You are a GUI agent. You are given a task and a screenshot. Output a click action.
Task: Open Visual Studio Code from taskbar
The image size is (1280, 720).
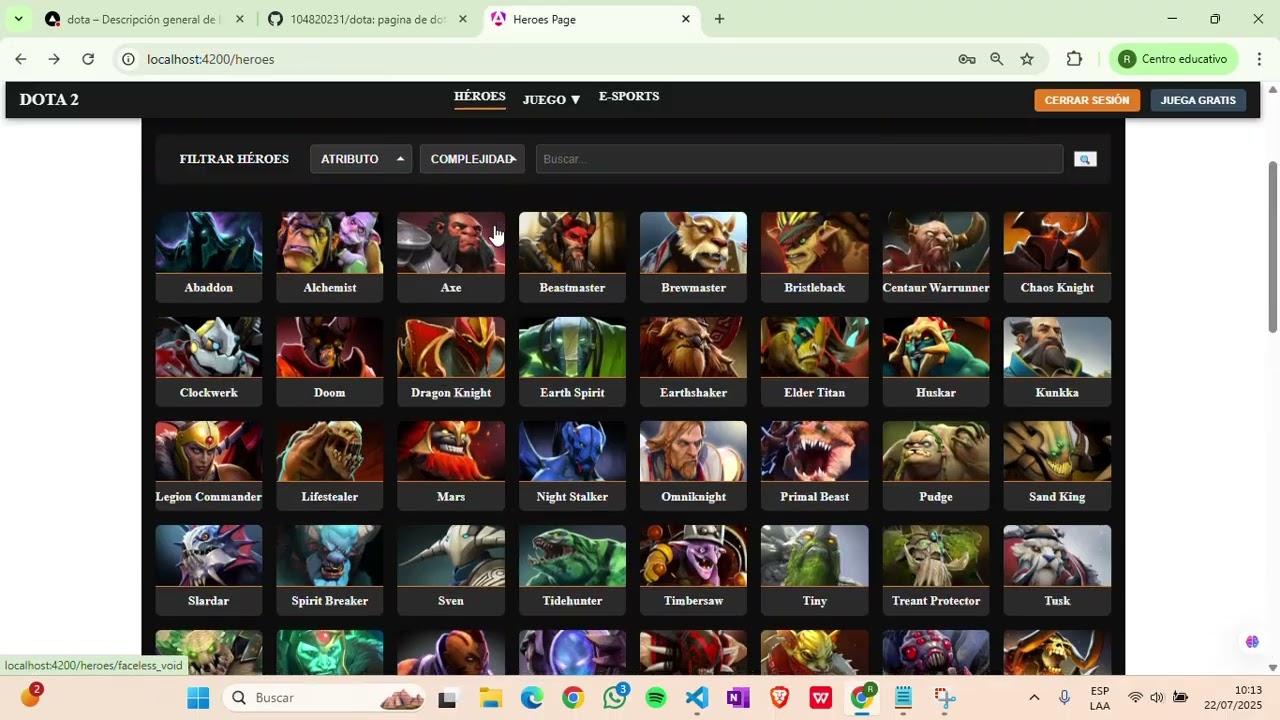point(697,698)
